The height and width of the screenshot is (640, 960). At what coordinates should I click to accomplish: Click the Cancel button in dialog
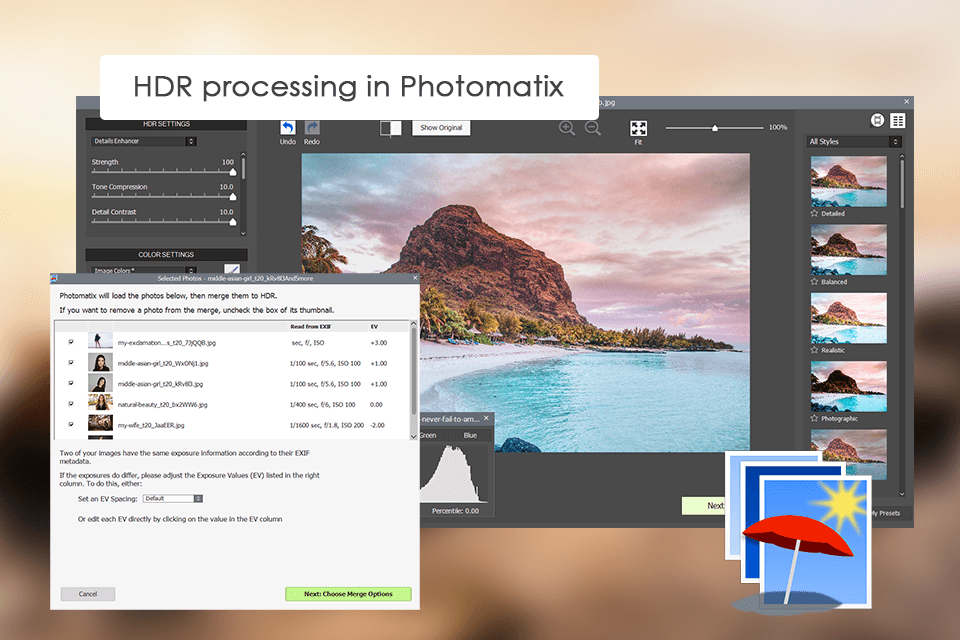[88, 594]
